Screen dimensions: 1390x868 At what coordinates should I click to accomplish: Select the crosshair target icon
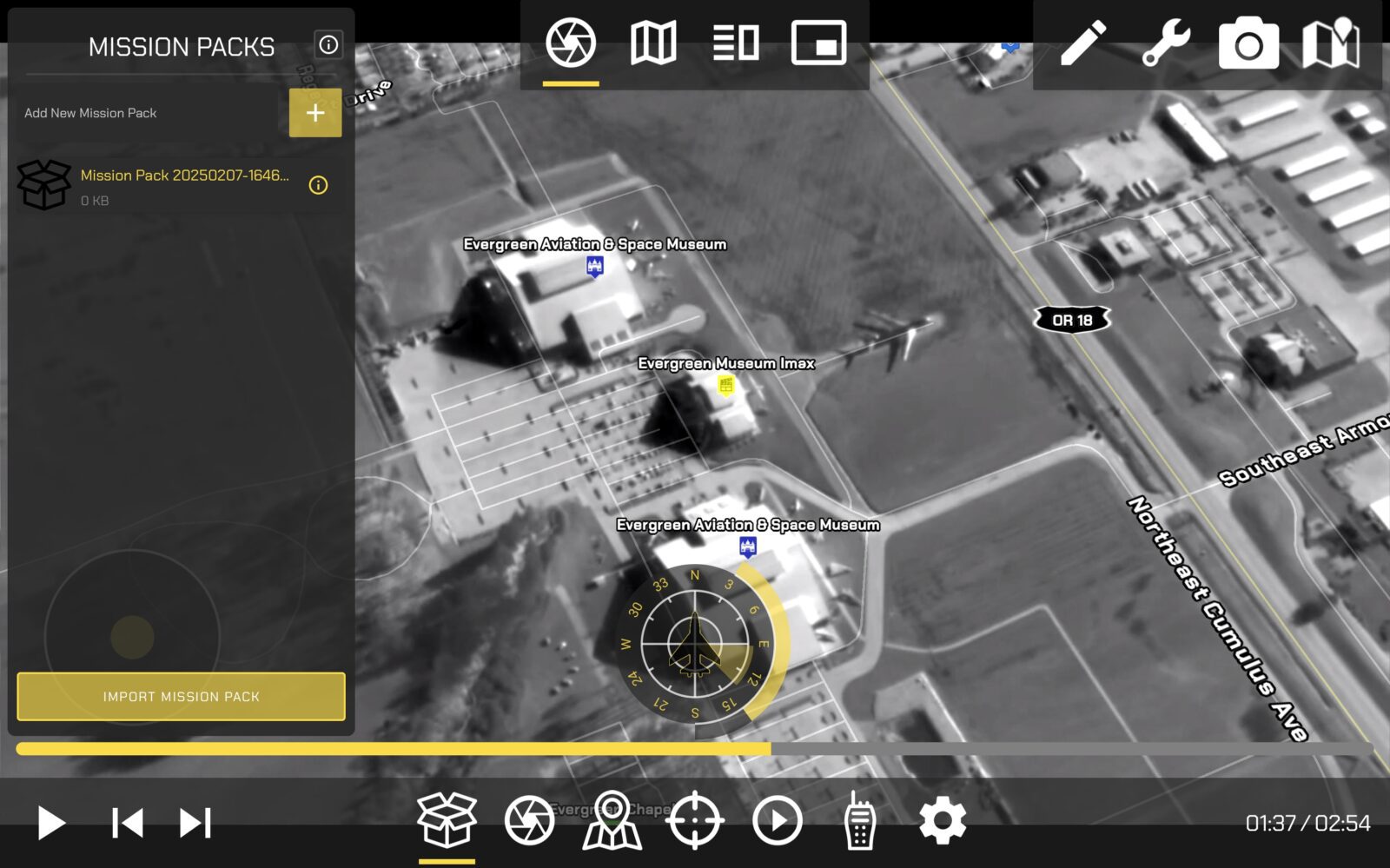pyautogui.click(x=694, y=820)
